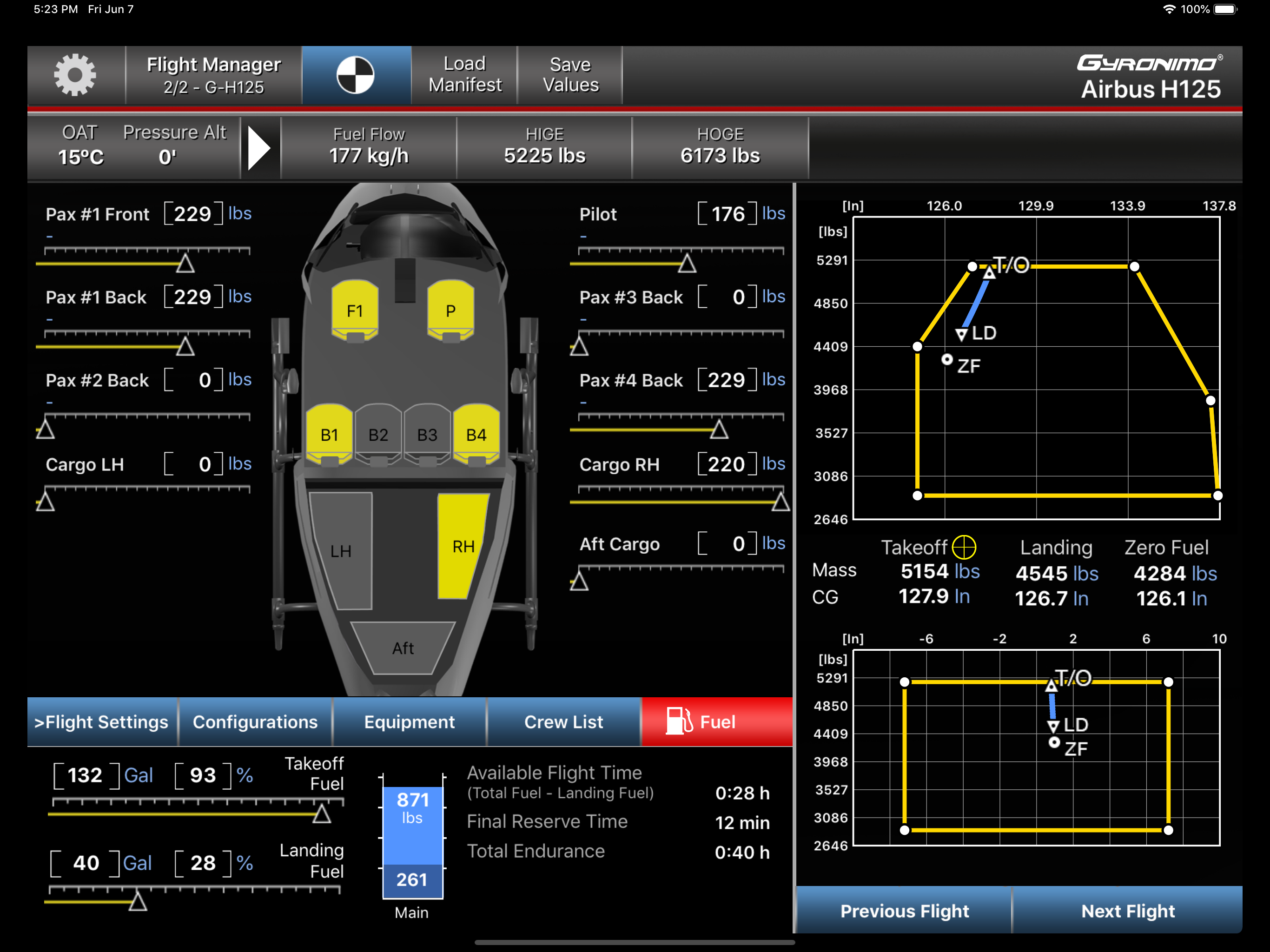
Task: Go to Next Flight
Action: point(1128,911)
